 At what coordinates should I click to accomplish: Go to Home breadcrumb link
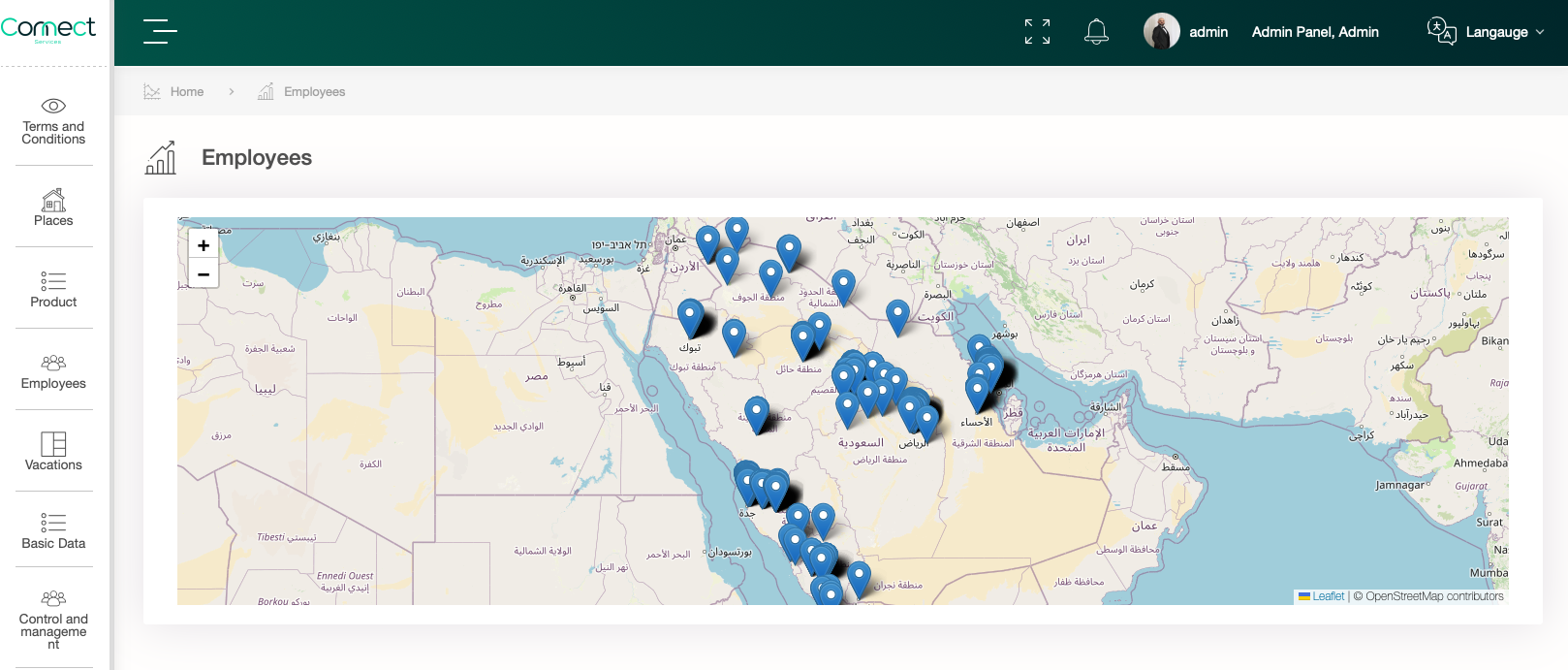(x=187, y=92)
